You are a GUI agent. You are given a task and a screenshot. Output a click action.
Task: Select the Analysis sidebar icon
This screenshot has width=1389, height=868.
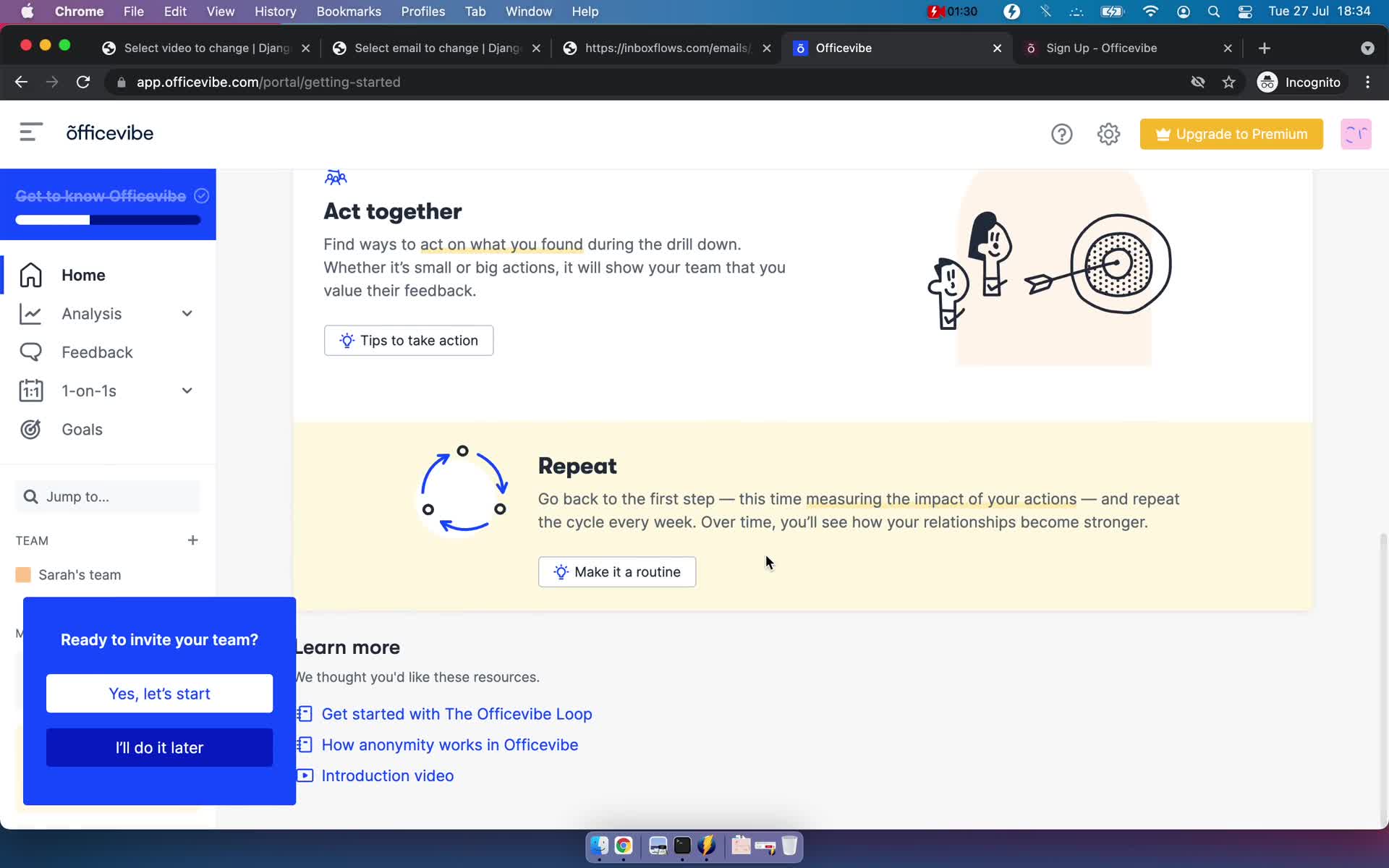point(29,313)
